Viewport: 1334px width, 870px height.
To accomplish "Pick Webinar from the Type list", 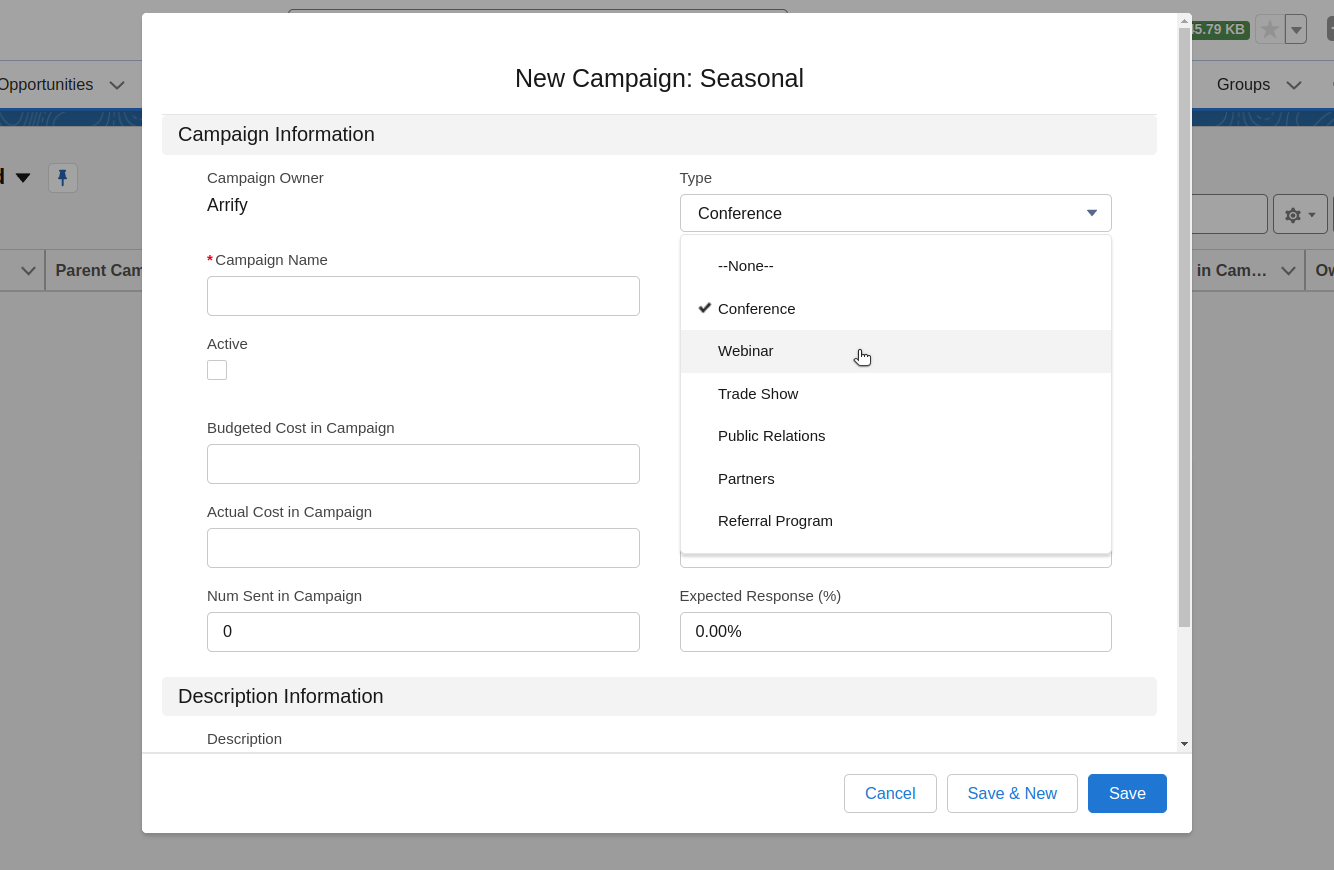I will (895, 351).
